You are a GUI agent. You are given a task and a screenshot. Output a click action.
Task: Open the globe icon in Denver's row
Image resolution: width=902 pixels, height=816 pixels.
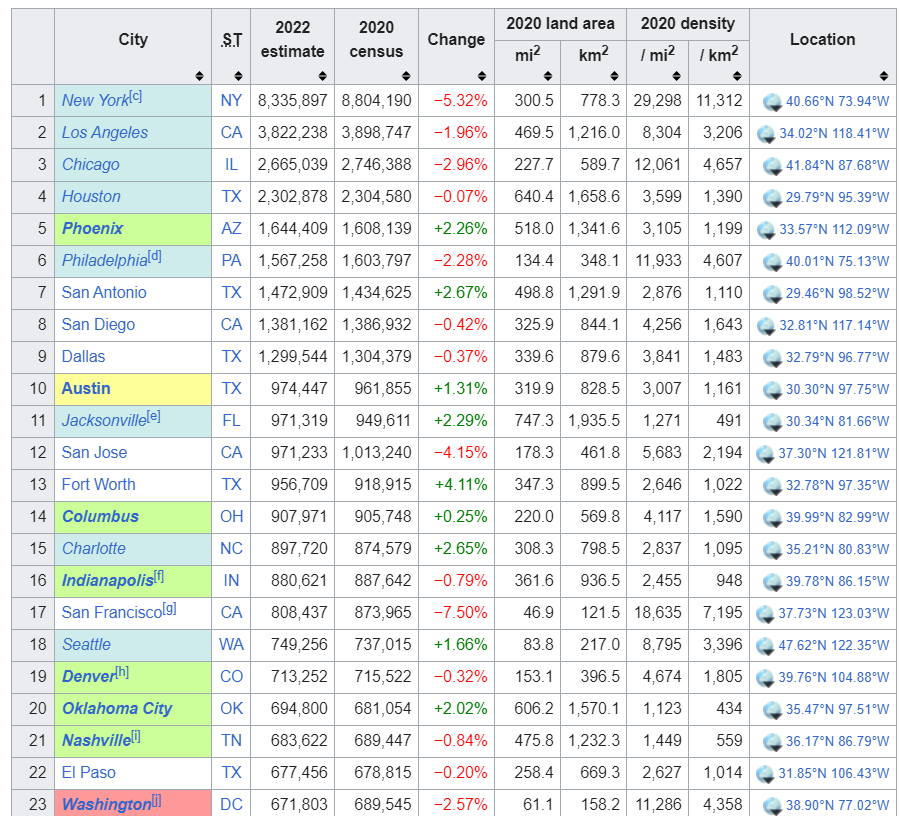point(765,678)
